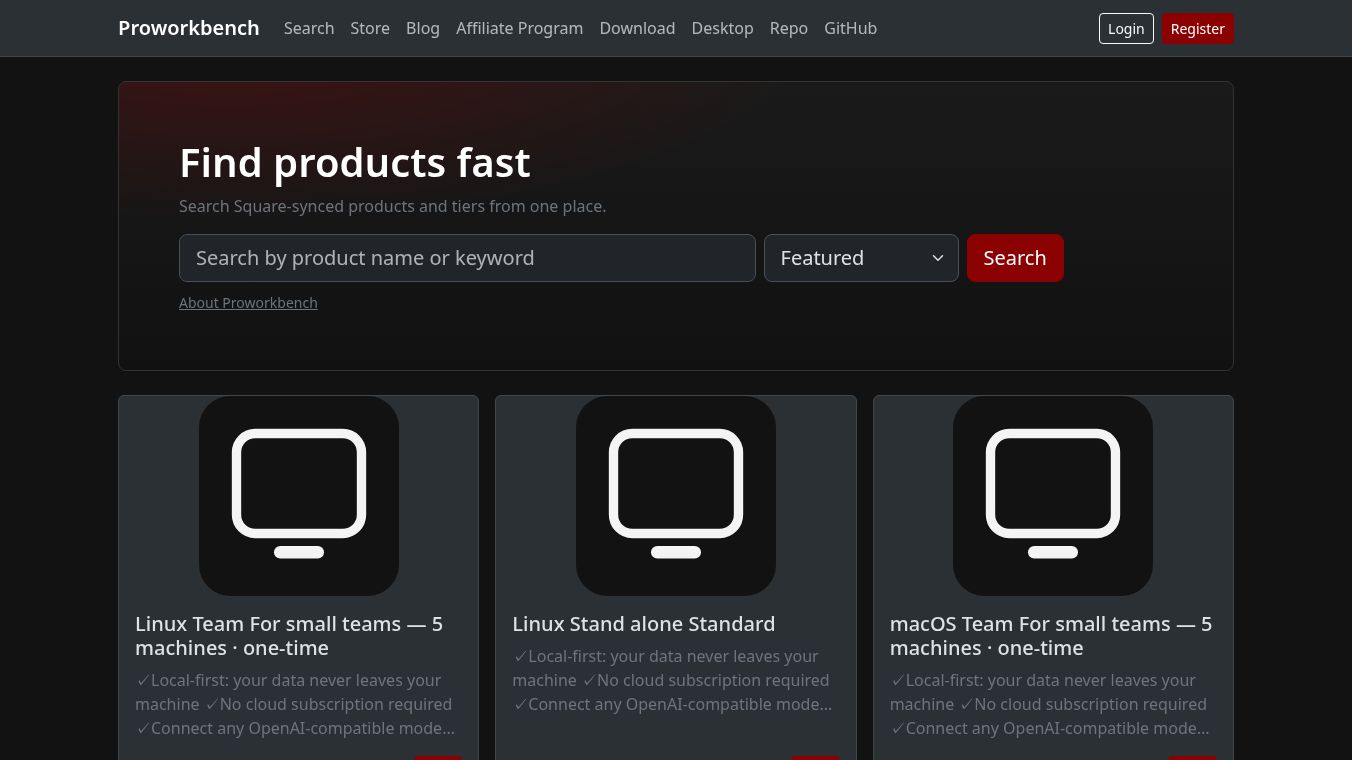This screenshot has width=1352, height=760.
Task: Navigate to the Blog page
Action: click(x=423, y=28)
